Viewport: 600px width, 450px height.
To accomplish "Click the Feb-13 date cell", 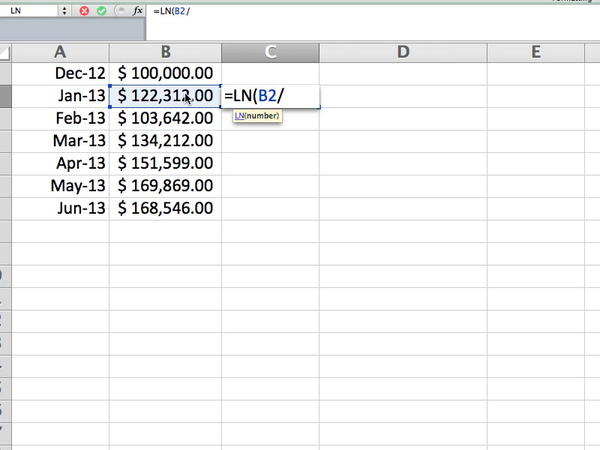I will [60, 119].
